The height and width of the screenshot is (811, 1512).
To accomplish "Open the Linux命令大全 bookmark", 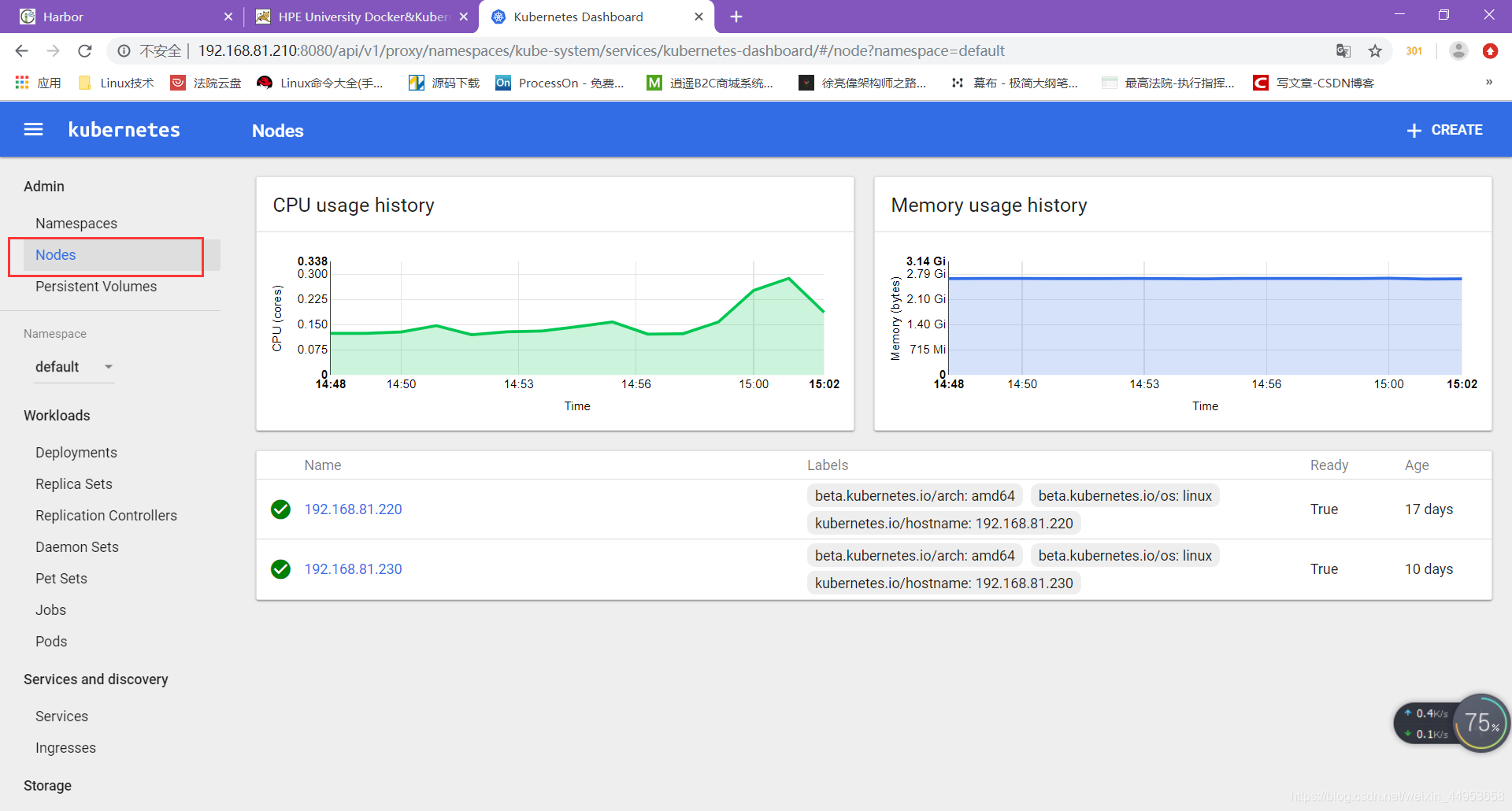I will (x=321, y=83).
